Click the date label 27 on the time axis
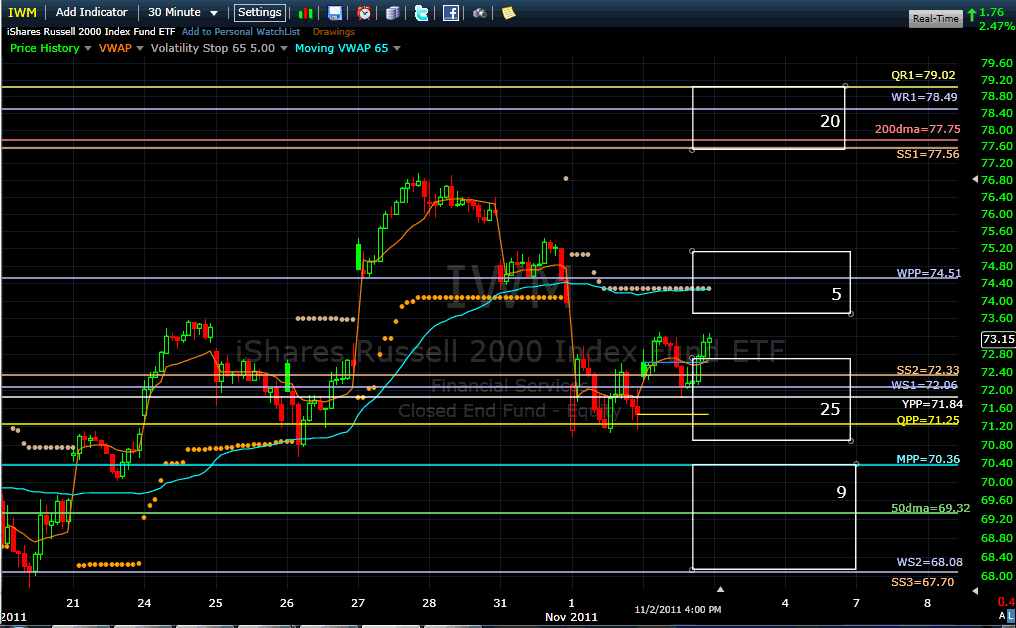This screenshot has height=628, width=1016. click(x=358, y=603)
